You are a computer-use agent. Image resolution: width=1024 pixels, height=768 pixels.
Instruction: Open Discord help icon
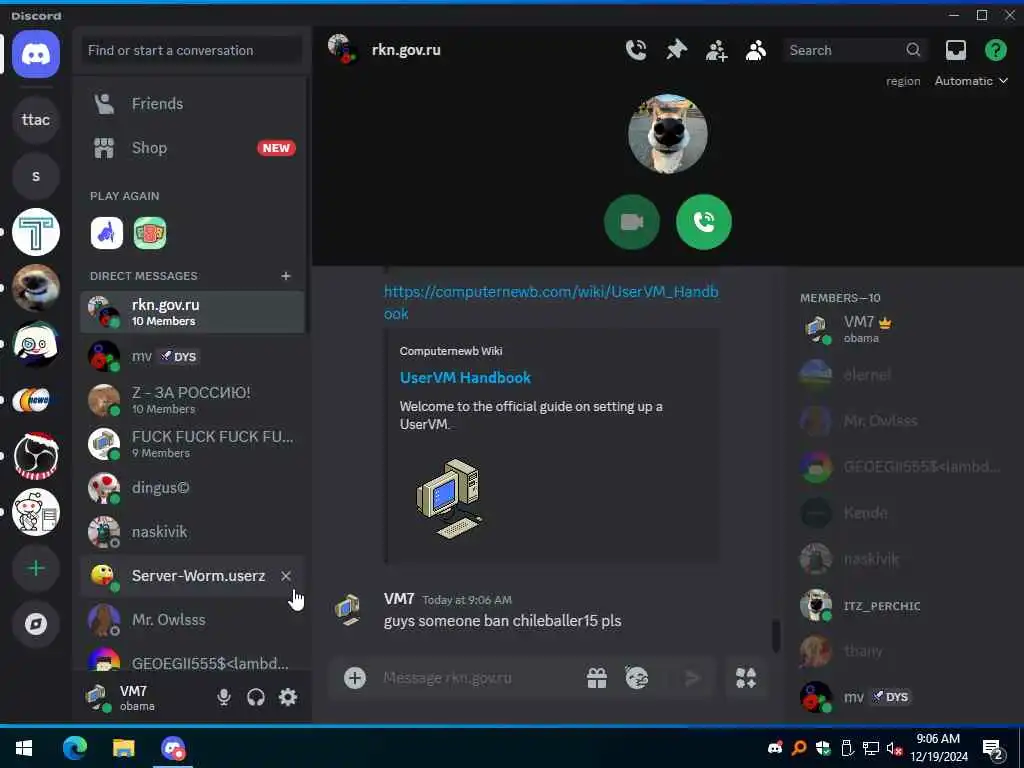(995, 50)
